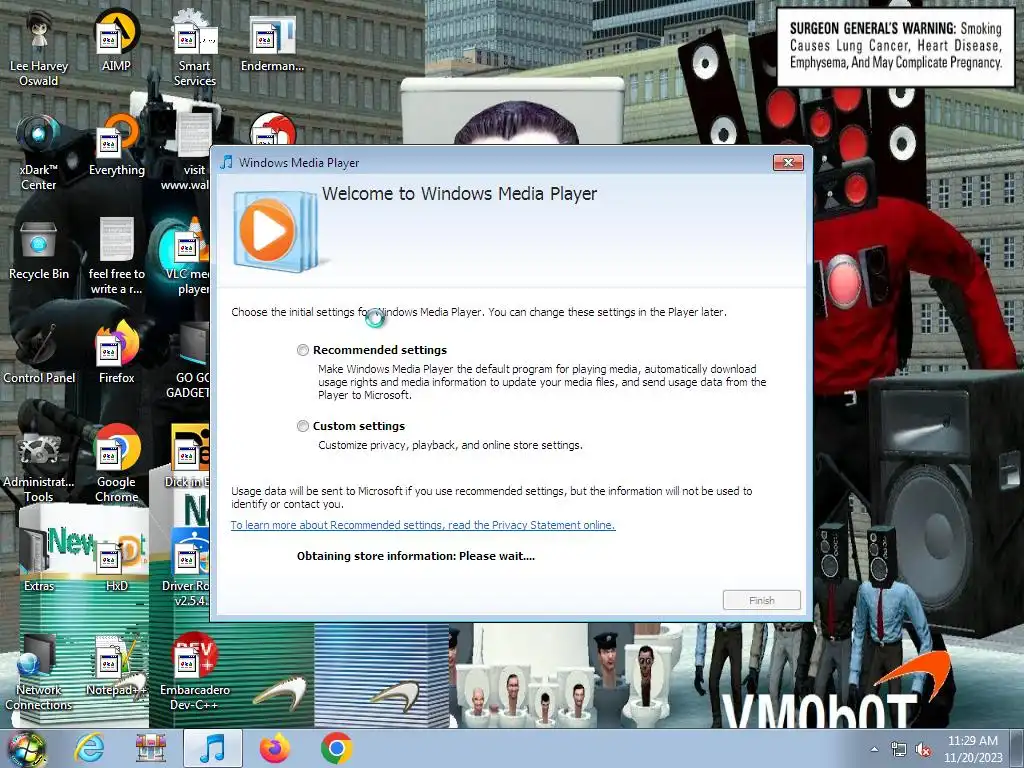The width and height of the screenshot is (1024, 768).
Task: Open the Windows Start menu
Action: pyautogui.click(x=27, y=748)
